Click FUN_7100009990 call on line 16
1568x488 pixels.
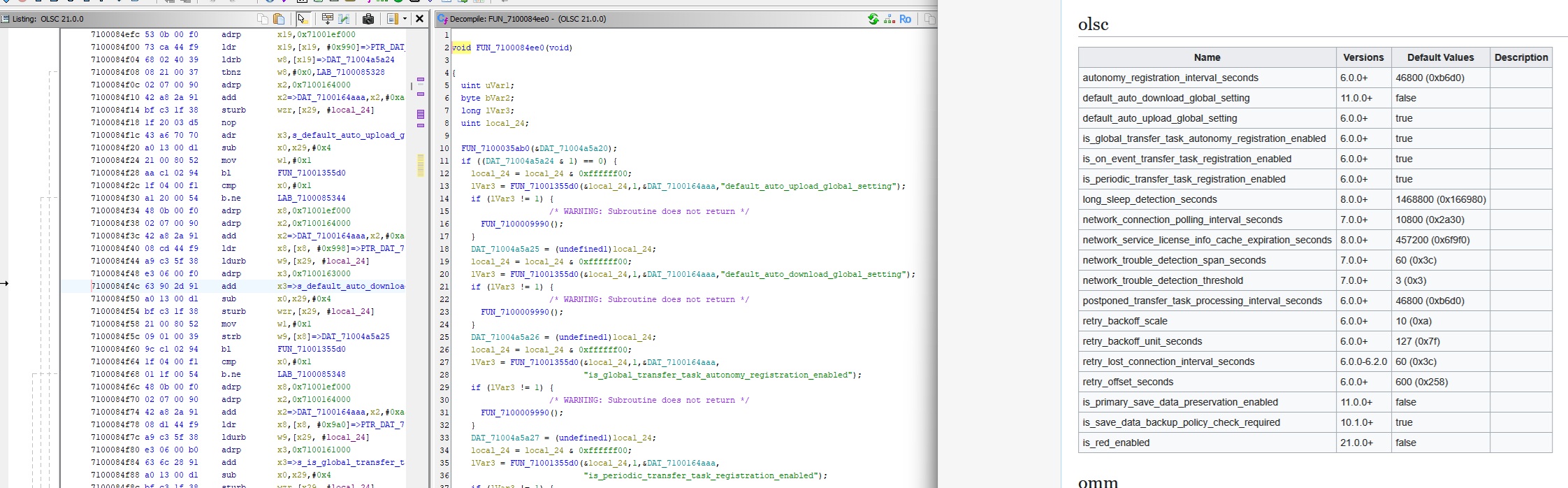tap(515, 224)
